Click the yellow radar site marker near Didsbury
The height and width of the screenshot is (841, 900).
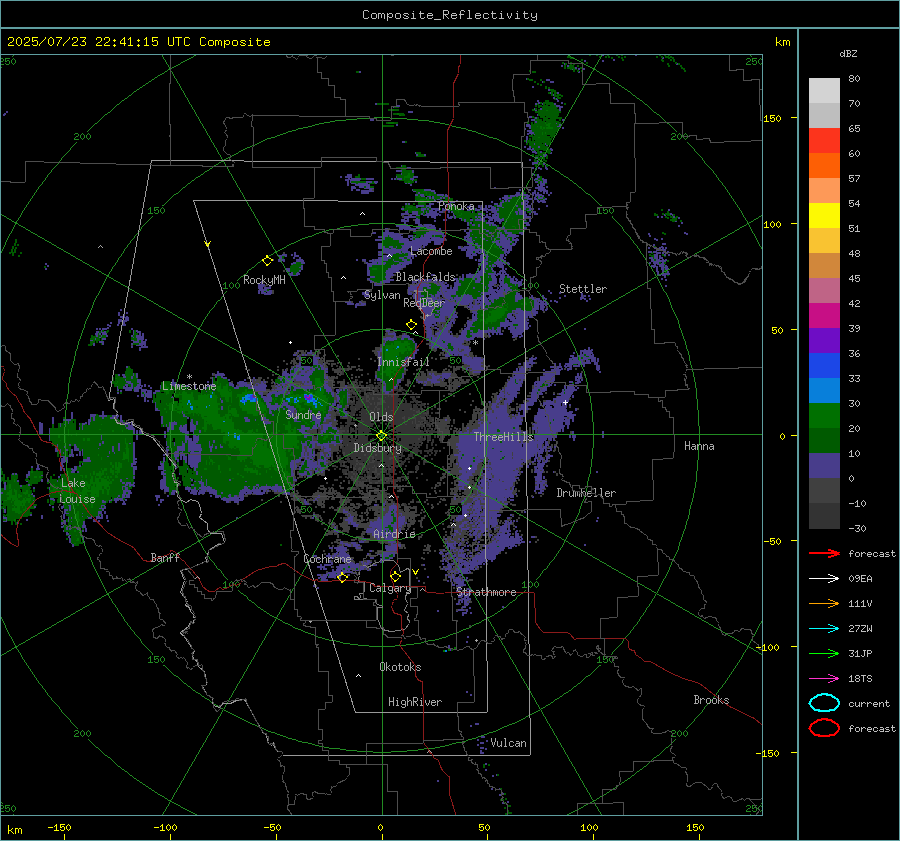[381, 436]
